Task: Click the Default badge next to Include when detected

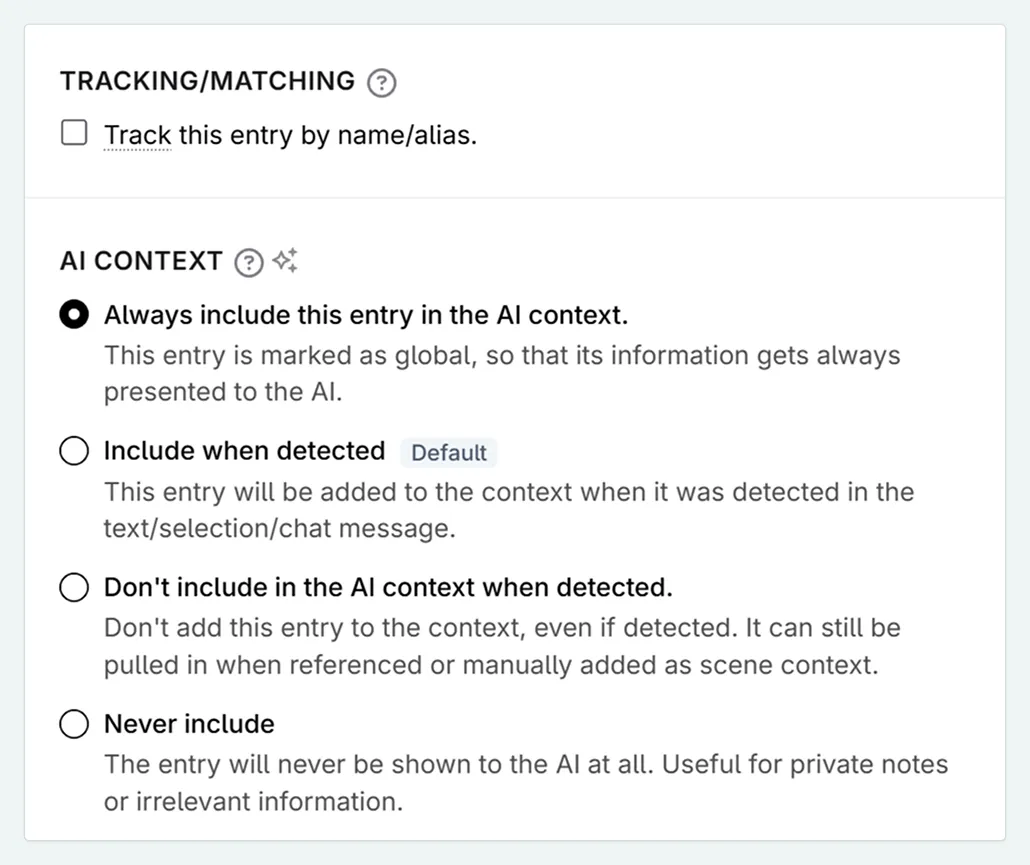Action: pos(448,452)
